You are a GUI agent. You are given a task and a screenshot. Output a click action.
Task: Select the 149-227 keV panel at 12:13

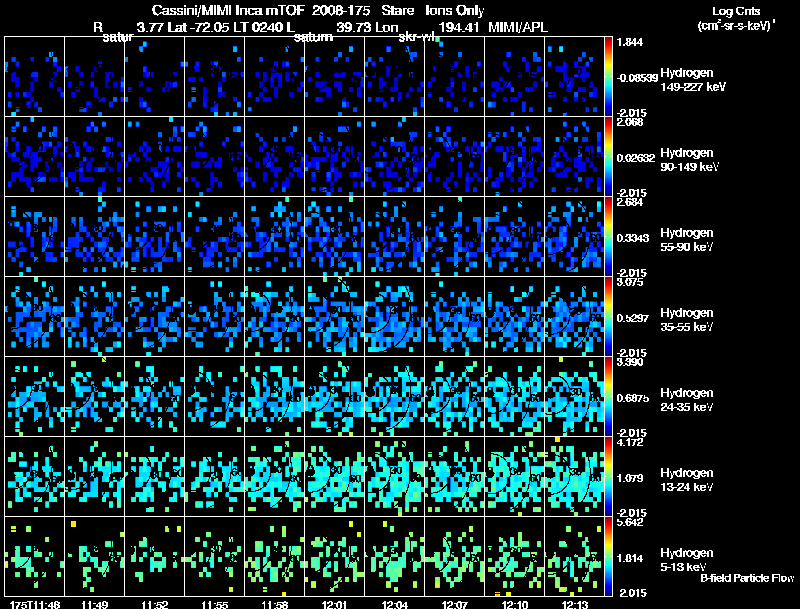tap(574, 77)
